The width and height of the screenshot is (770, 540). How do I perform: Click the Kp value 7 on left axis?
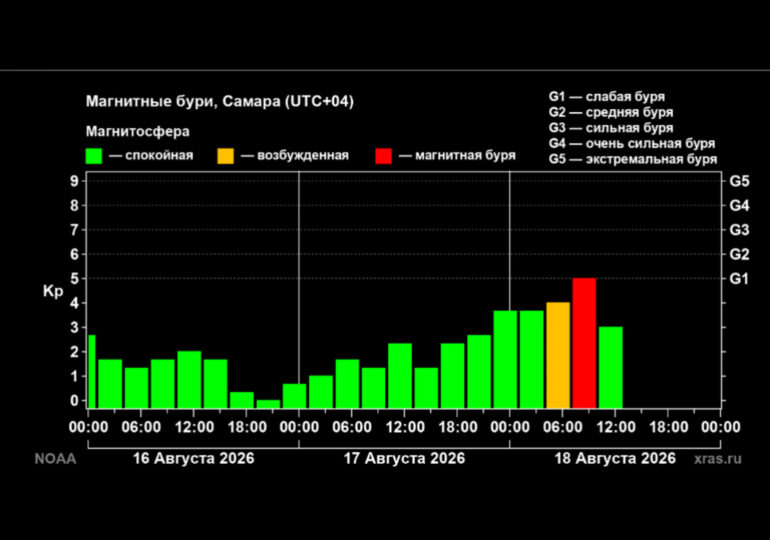coord(74,230)
